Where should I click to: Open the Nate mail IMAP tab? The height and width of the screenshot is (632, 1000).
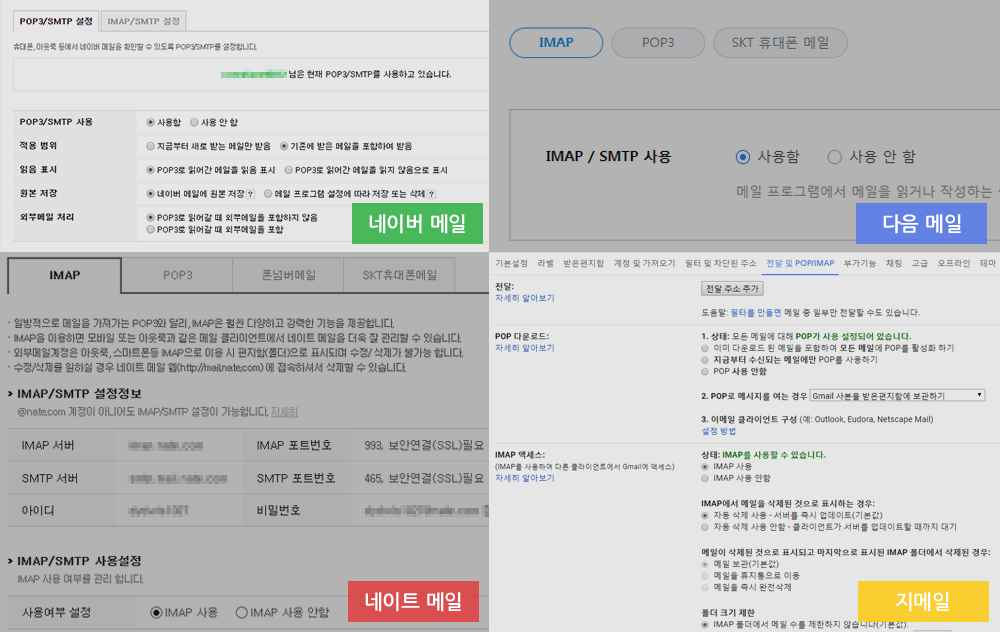(x=64, y=276)
